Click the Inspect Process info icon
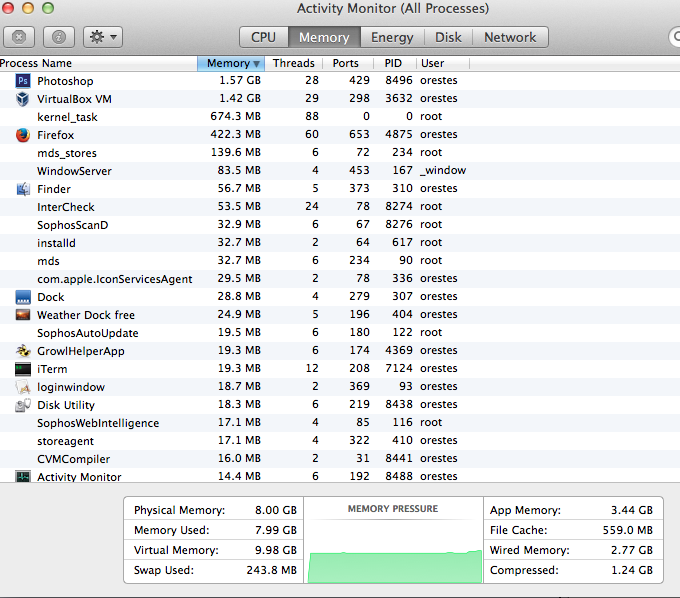The height and width of the screenshot is (598, 680). [59, 37]
